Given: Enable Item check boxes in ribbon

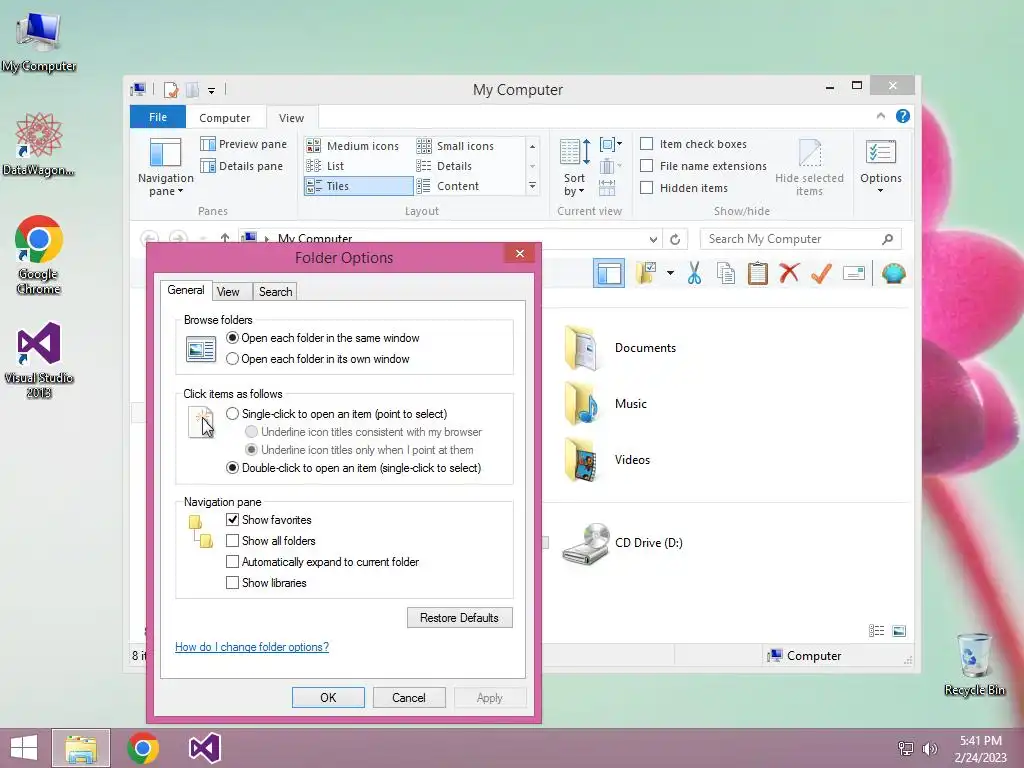Looking at the screenshot, I should [x=647, y=144].
